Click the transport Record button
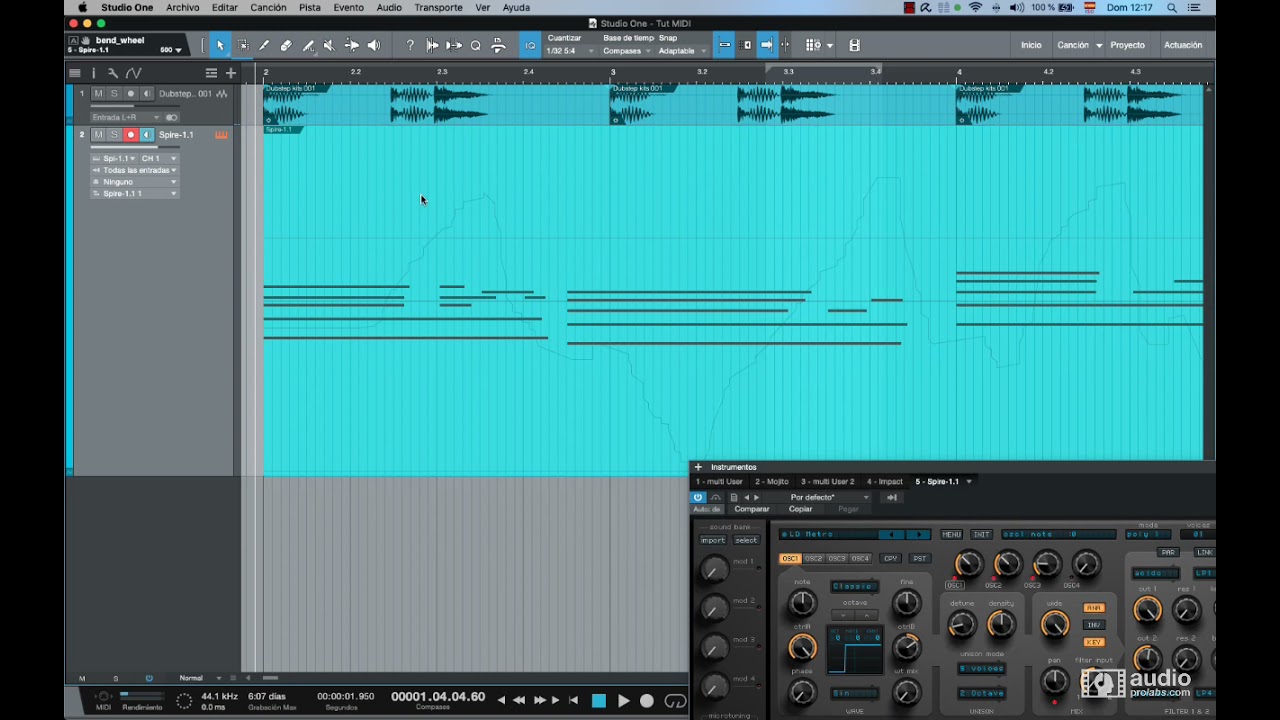 point(647,701)
